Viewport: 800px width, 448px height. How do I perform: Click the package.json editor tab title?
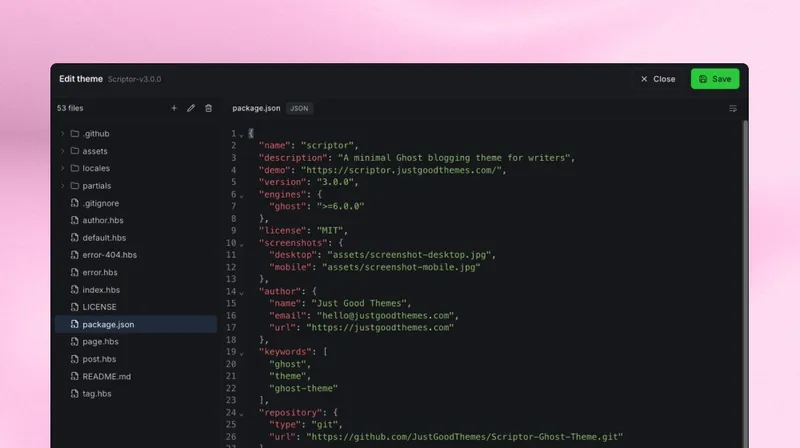point(256,108)
